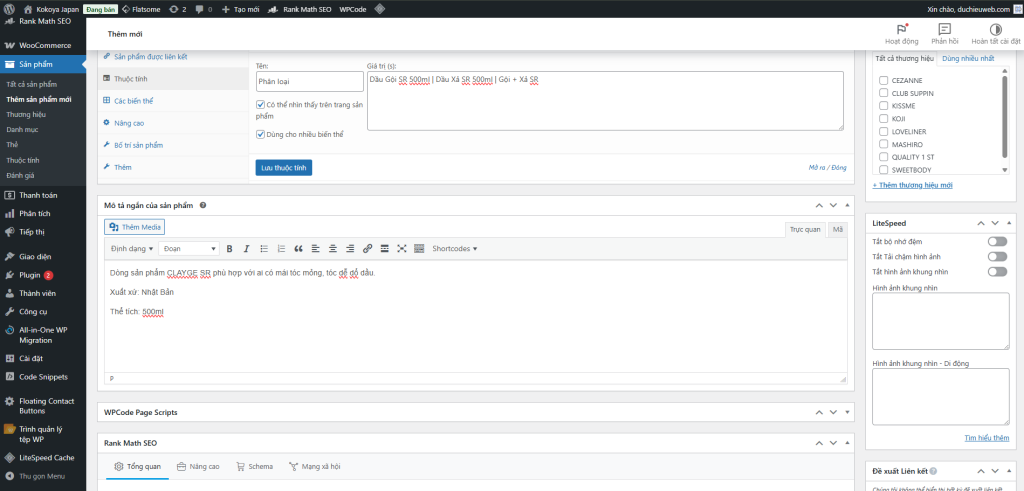Toggle bold formatting in description editor
Screen dimensions: 1024x491
229,248
